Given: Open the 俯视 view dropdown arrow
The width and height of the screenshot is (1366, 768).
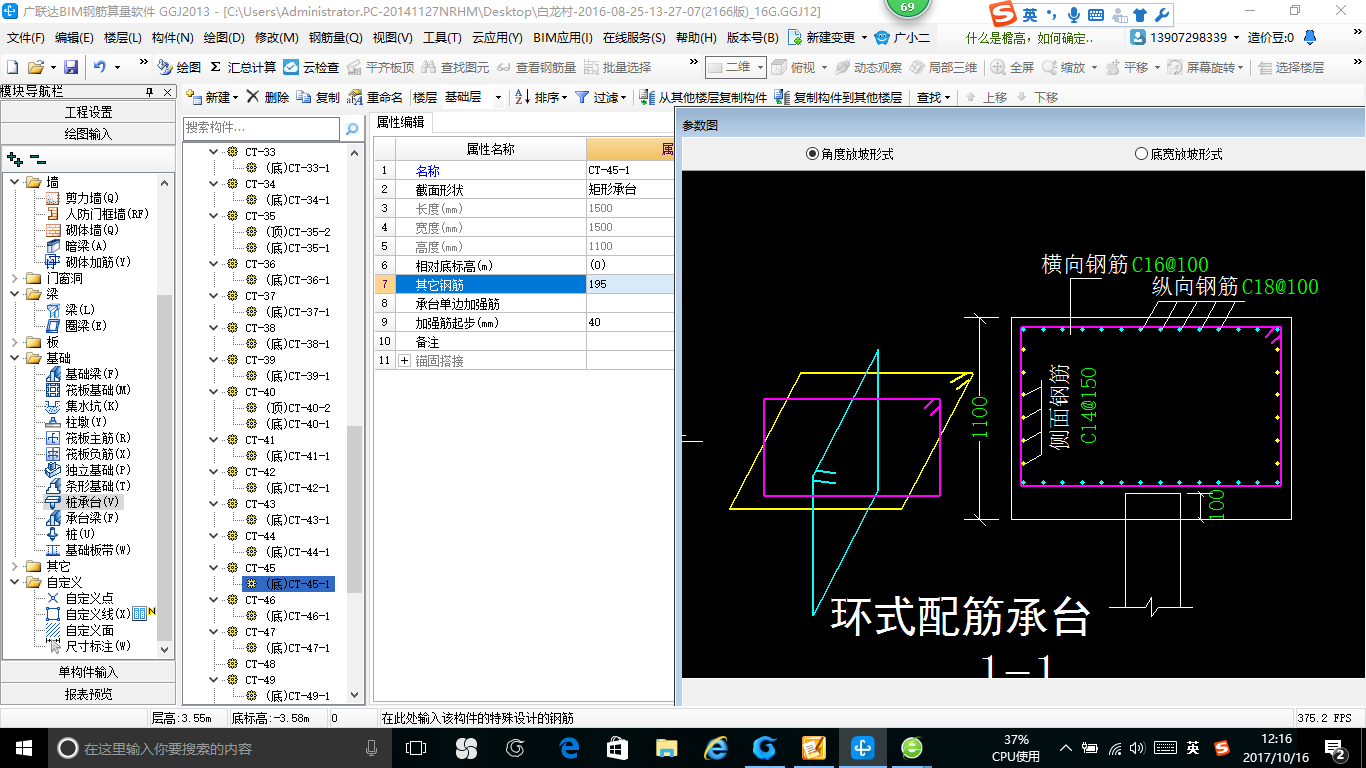Looking at the screenshot, I should tap(824, 67).
